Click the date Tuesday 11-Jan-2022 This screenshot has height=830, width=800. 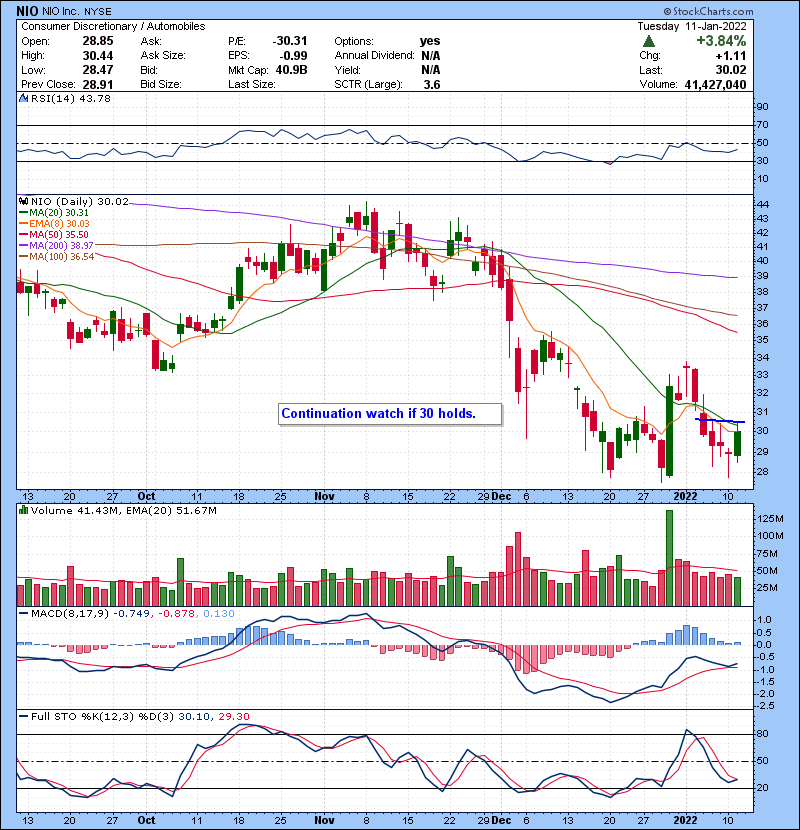click(691, 26)
